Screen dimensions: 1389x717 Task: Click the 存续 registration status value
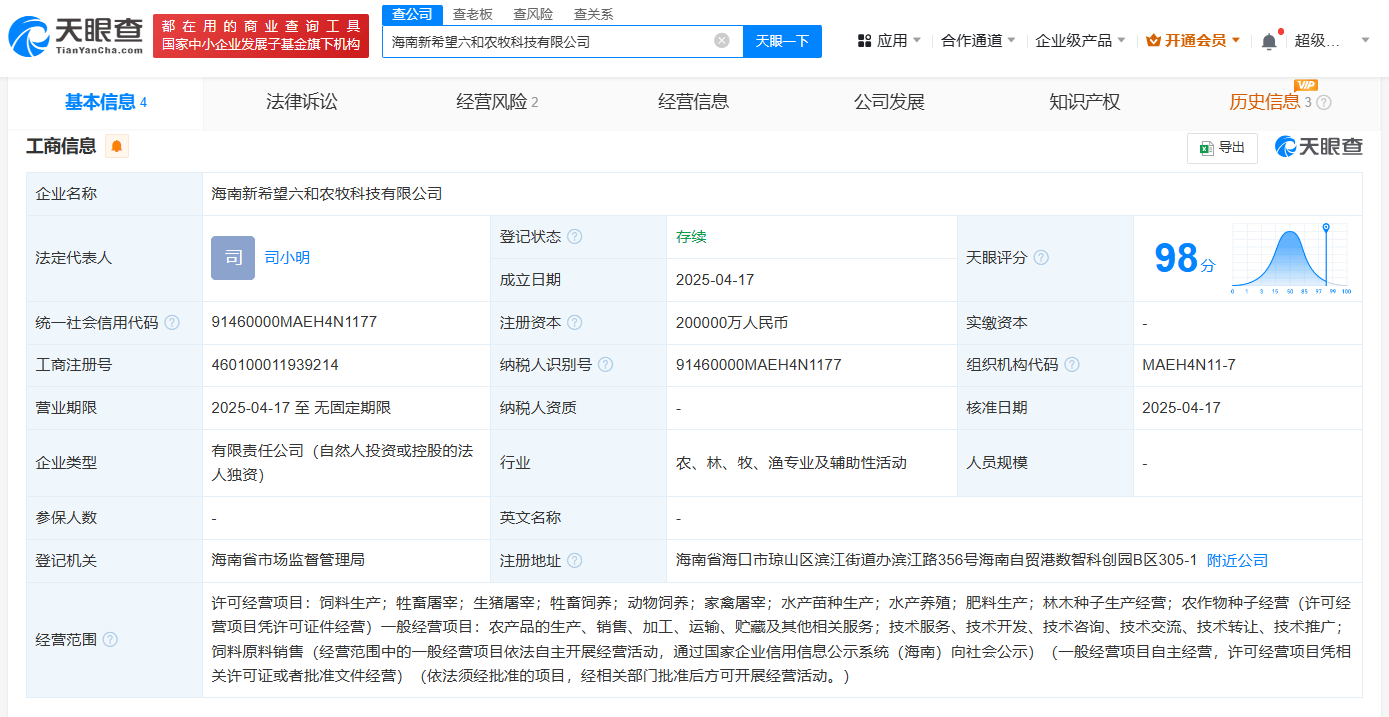click(x=691, y=237)
